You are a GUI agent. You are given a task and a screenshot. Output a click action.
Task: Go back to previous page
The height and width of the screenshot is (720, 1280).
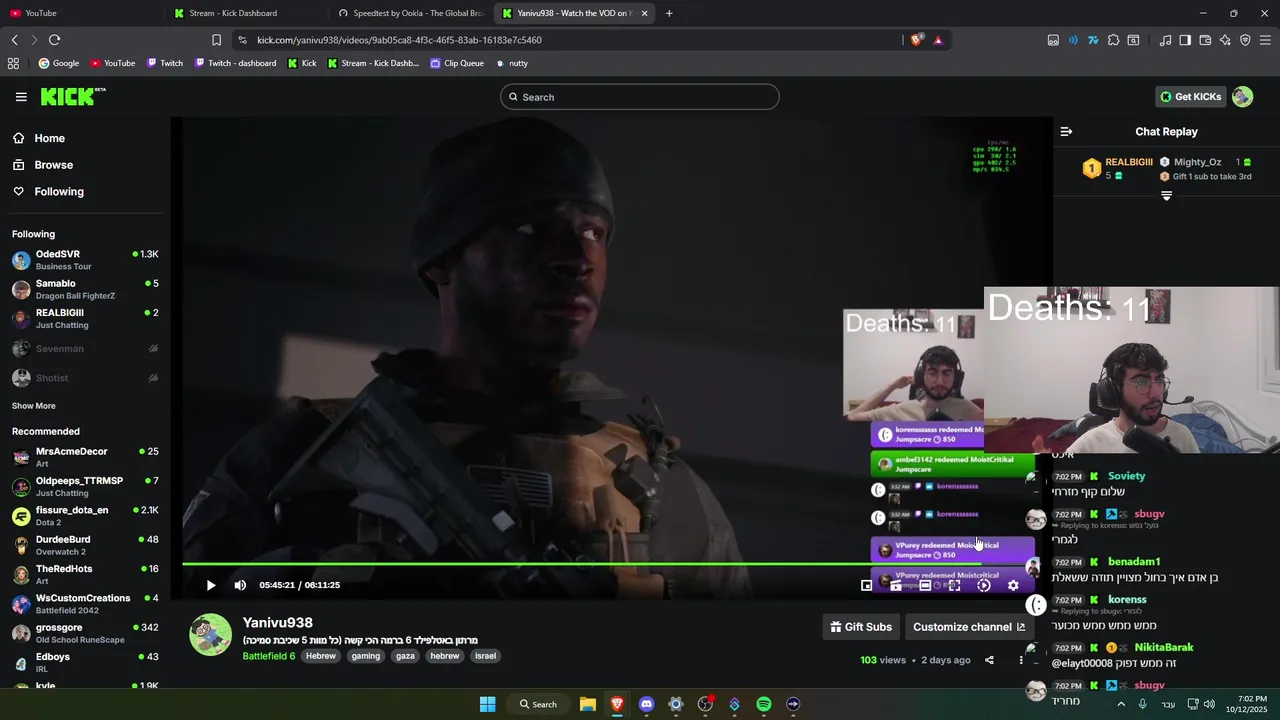[x=14, y=40]
